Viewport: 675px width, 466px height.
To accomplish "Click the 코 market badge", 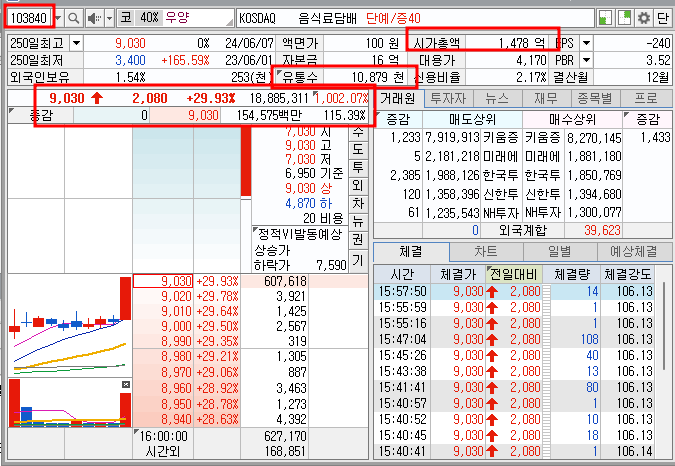I will pyautogui.click(x=126, y=18).
